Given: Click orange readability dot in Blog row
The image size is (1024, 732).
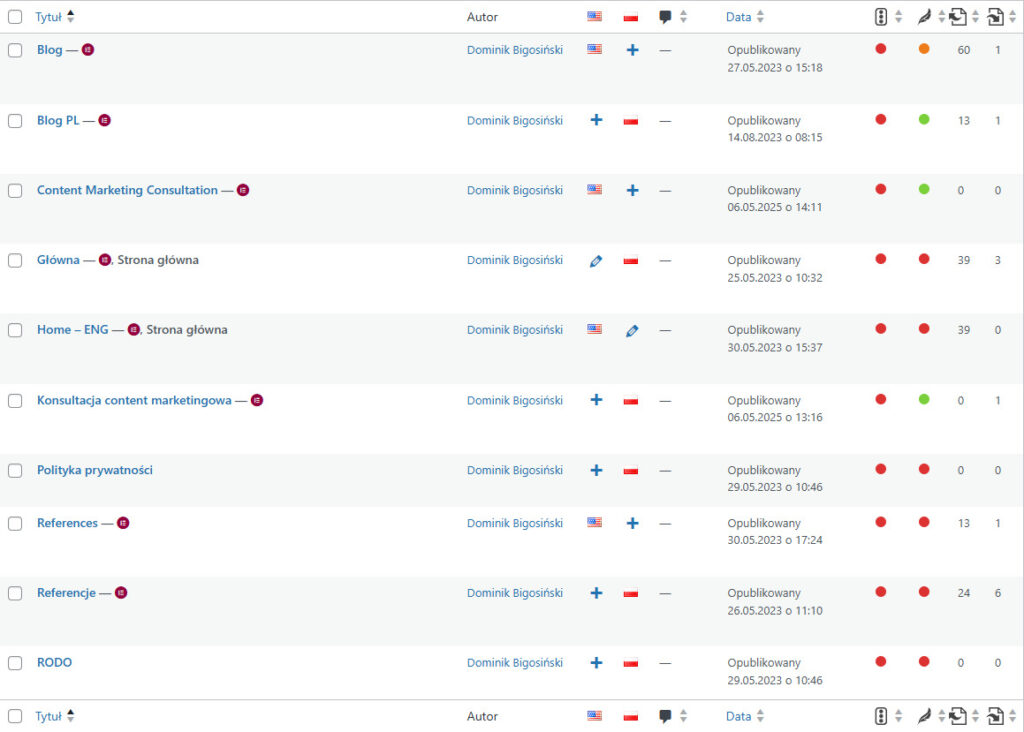Looking at the screenshot, I should coord(924,49).
